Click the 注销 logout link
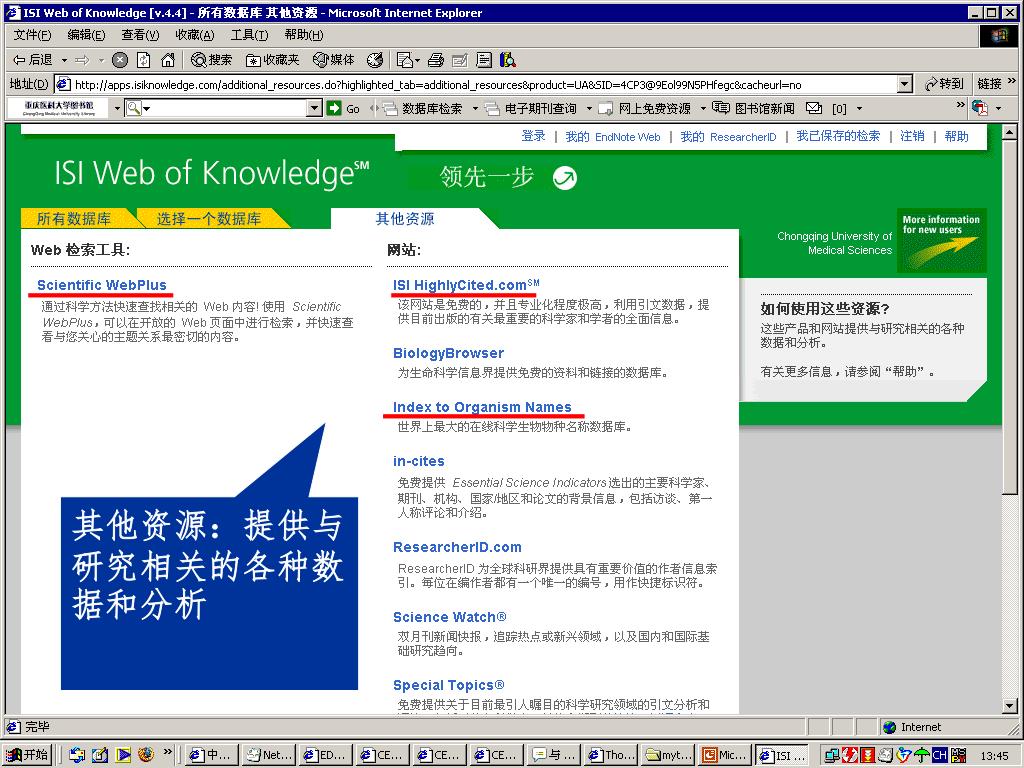The width and height of the screenshot is (1024, 768). (x=912, y=136)
